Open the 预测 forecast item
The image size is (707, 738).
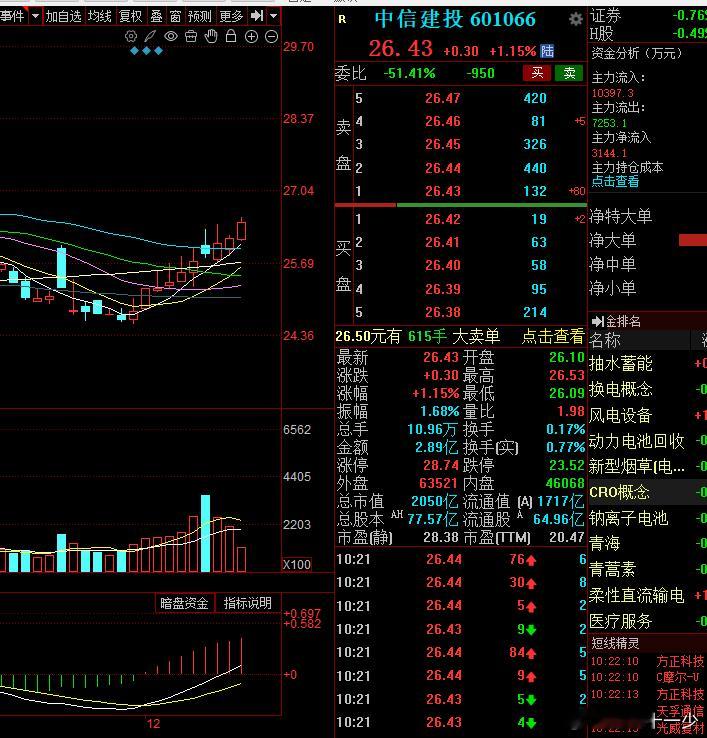tap(200, 16)
